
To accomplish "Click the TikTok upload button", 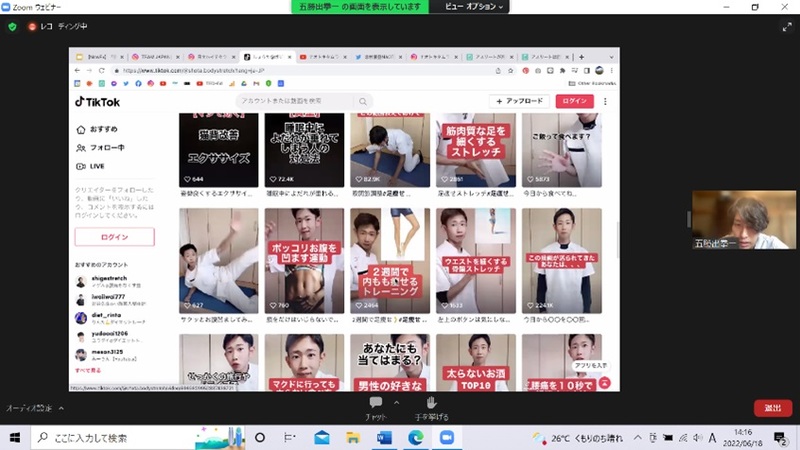I will [519, 101].
